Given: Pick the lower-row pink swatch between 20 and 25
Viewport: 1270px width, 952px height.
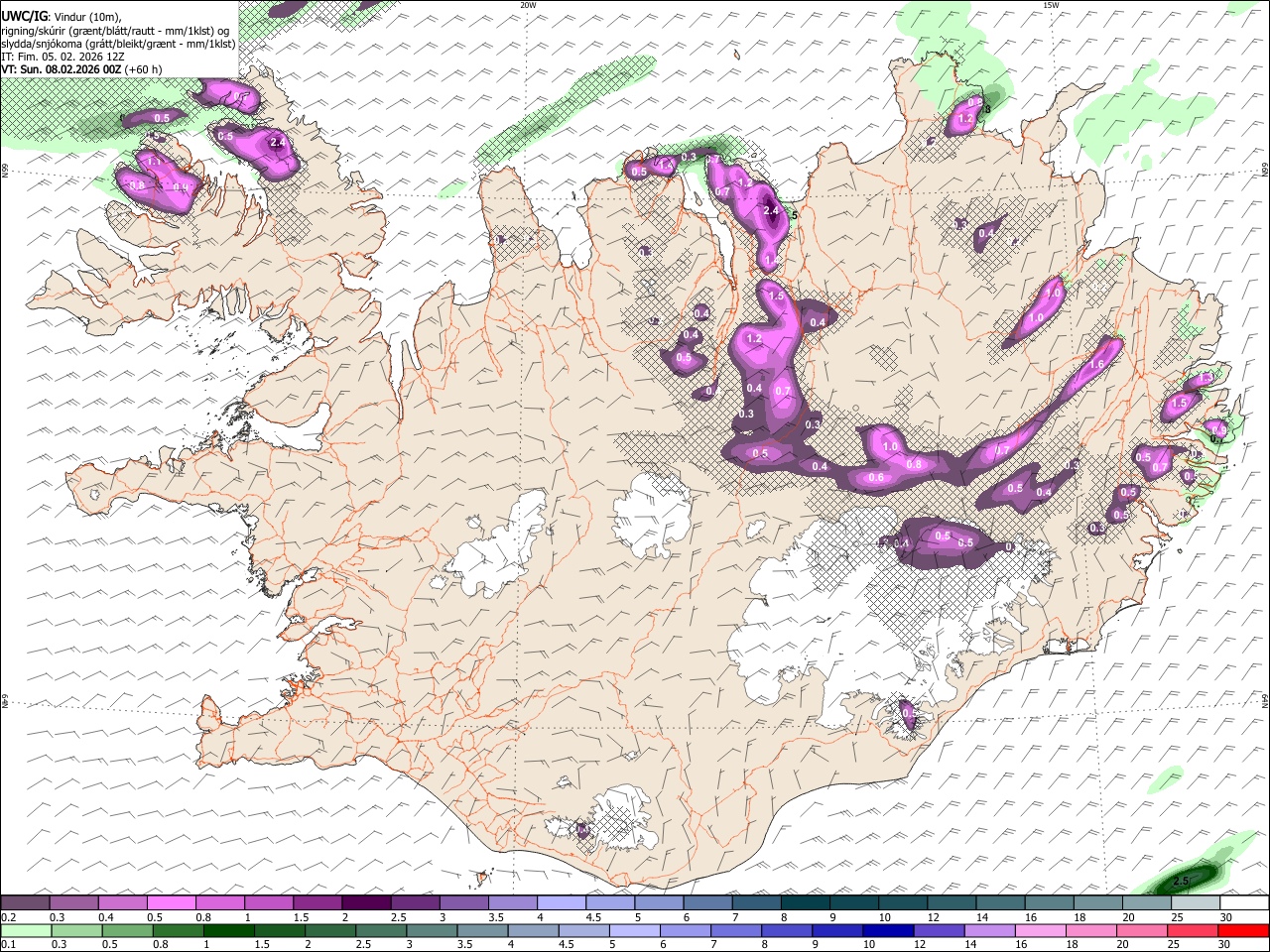Looking at the screenshot, I should pos(1143,930).
